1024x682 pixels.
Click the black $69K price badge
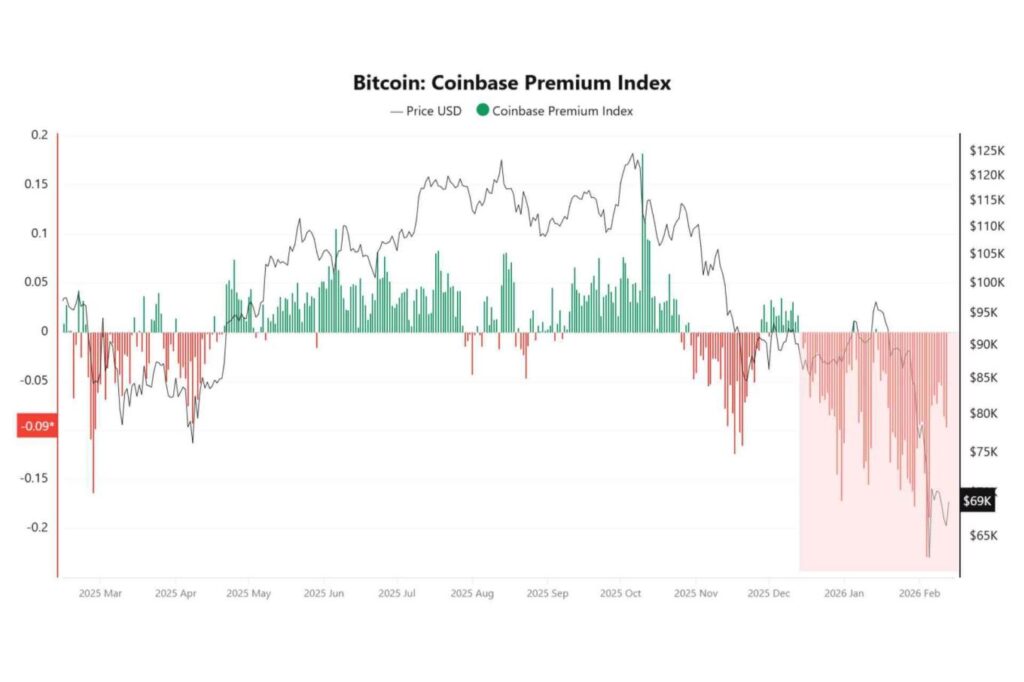[976, 499]
